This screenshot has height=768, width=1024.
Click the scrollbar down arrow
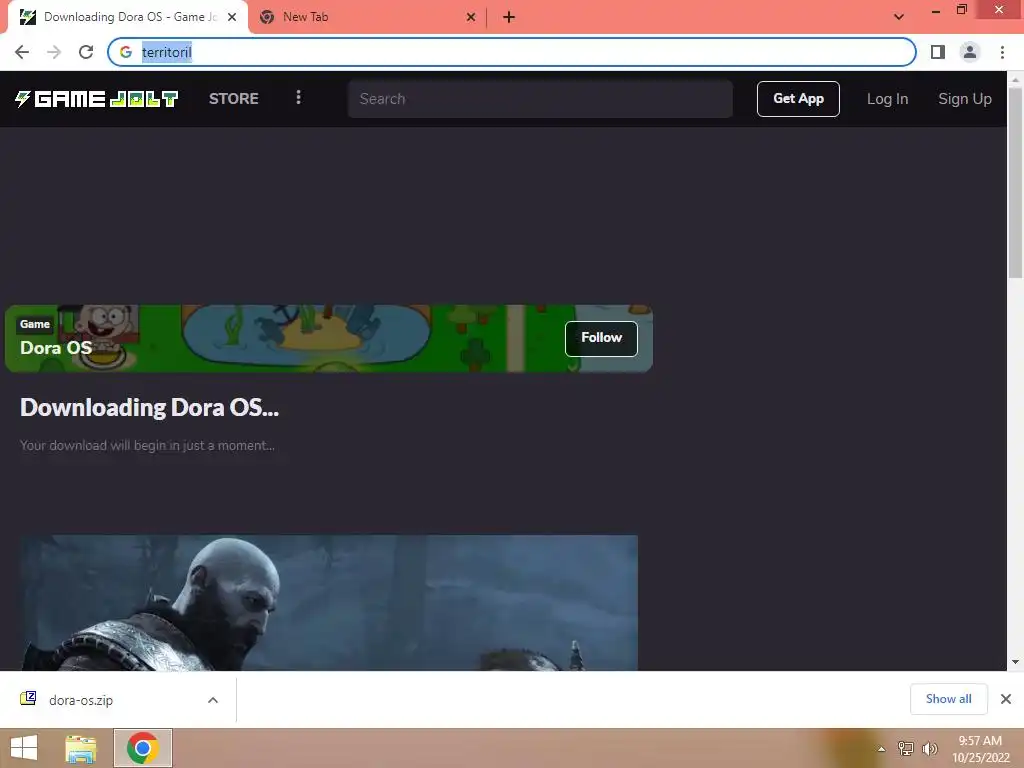1015,662
